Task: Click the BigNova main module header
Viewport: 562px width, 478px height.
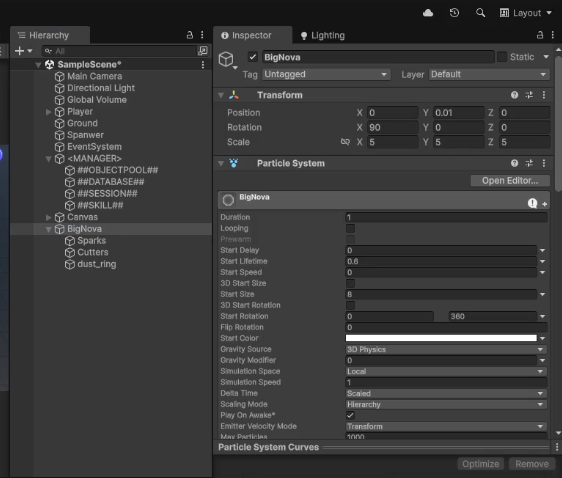Action: [383, 200]
